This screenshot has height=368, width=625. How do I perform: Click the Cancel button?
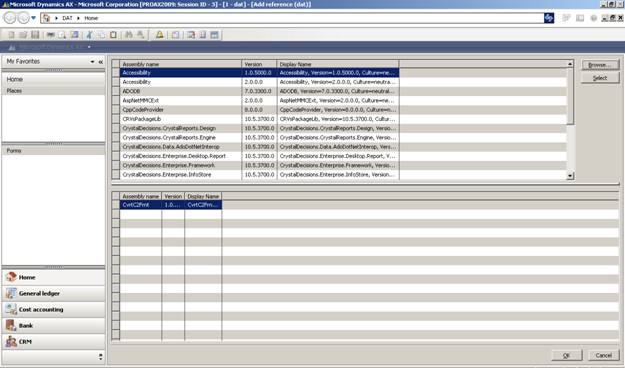[x=603, y=355]
